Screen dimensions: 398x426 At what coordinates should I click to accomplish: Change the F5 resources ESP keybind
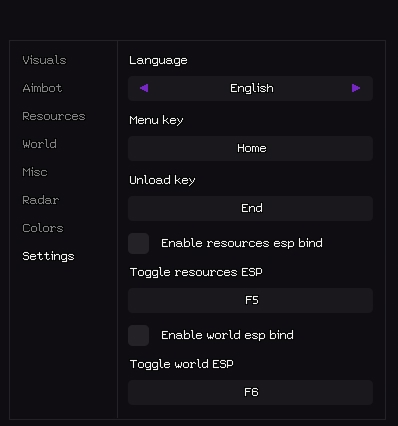tap(250, 300)
